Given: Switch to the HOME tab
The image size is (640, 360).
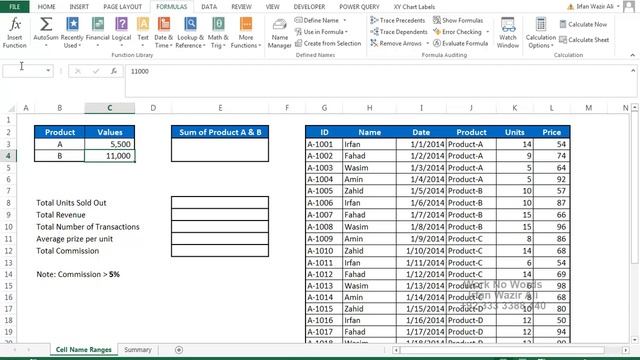Looking at the screenshot, I should coord(47,7).
